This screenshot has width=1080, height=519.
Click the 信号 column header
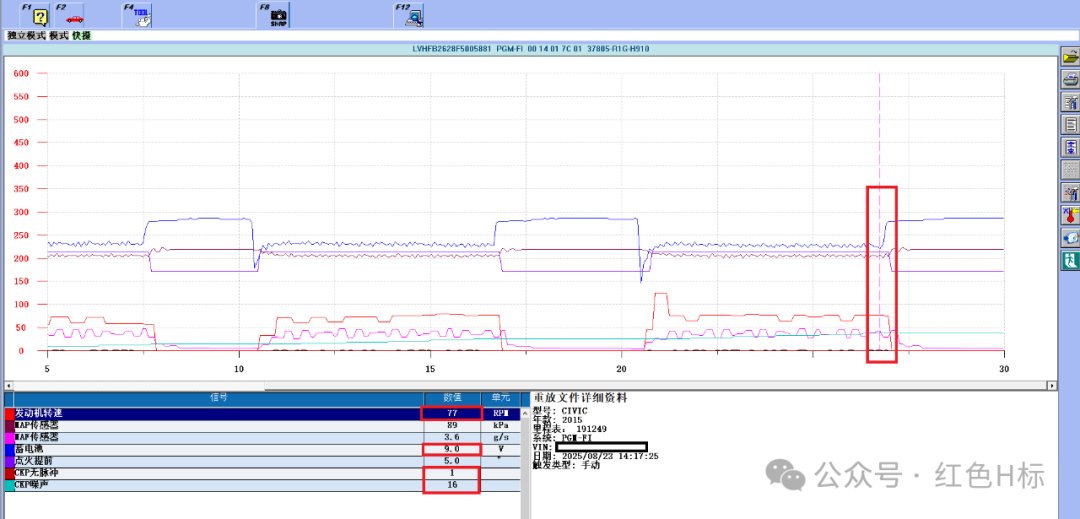[x=218, y=398]
